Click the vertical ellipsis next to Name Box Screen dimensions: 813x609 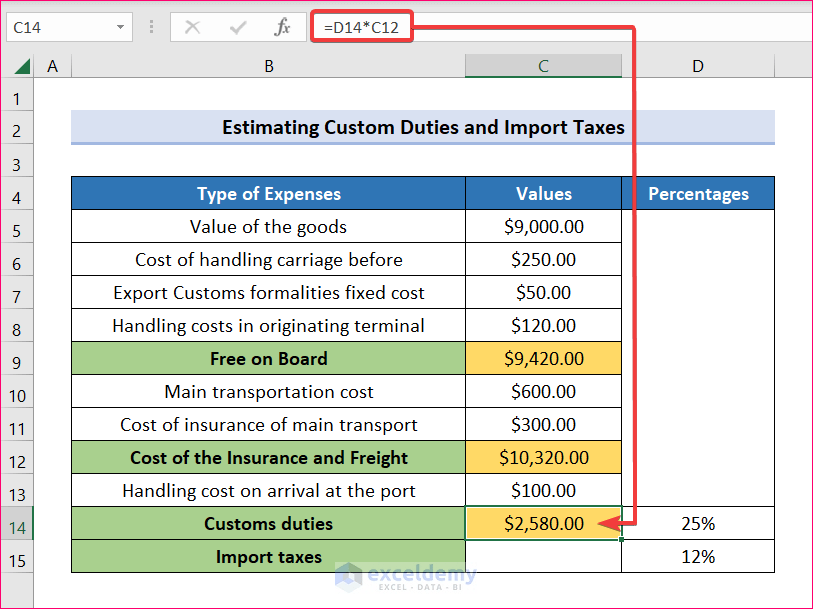[151, 27]
